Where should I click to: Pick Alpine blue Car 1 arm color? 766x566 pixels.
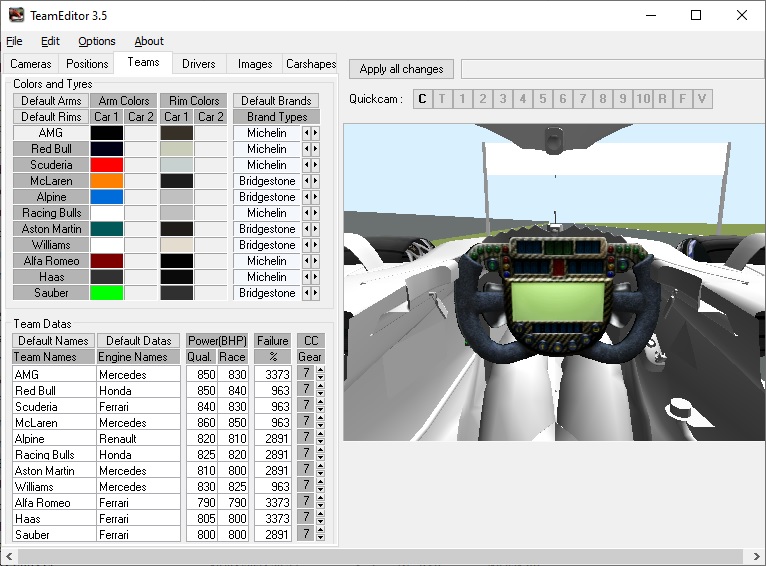(106, 197)
